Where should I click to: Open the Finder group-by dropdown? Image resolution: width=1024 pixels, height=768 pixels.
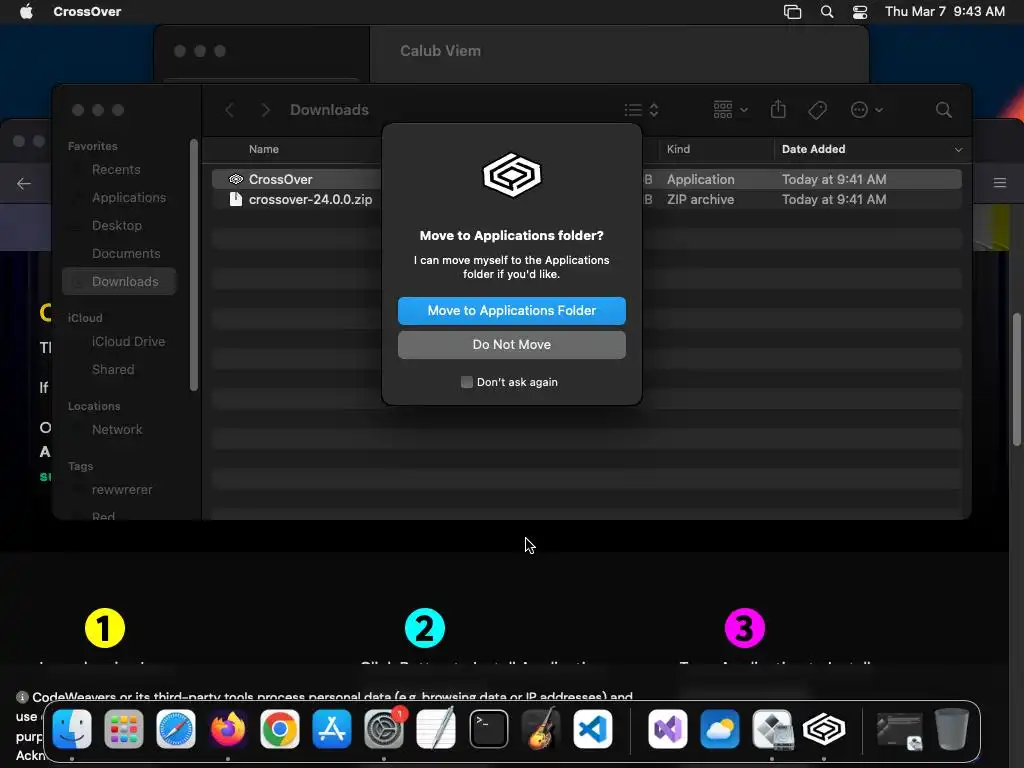pos(730,110)
